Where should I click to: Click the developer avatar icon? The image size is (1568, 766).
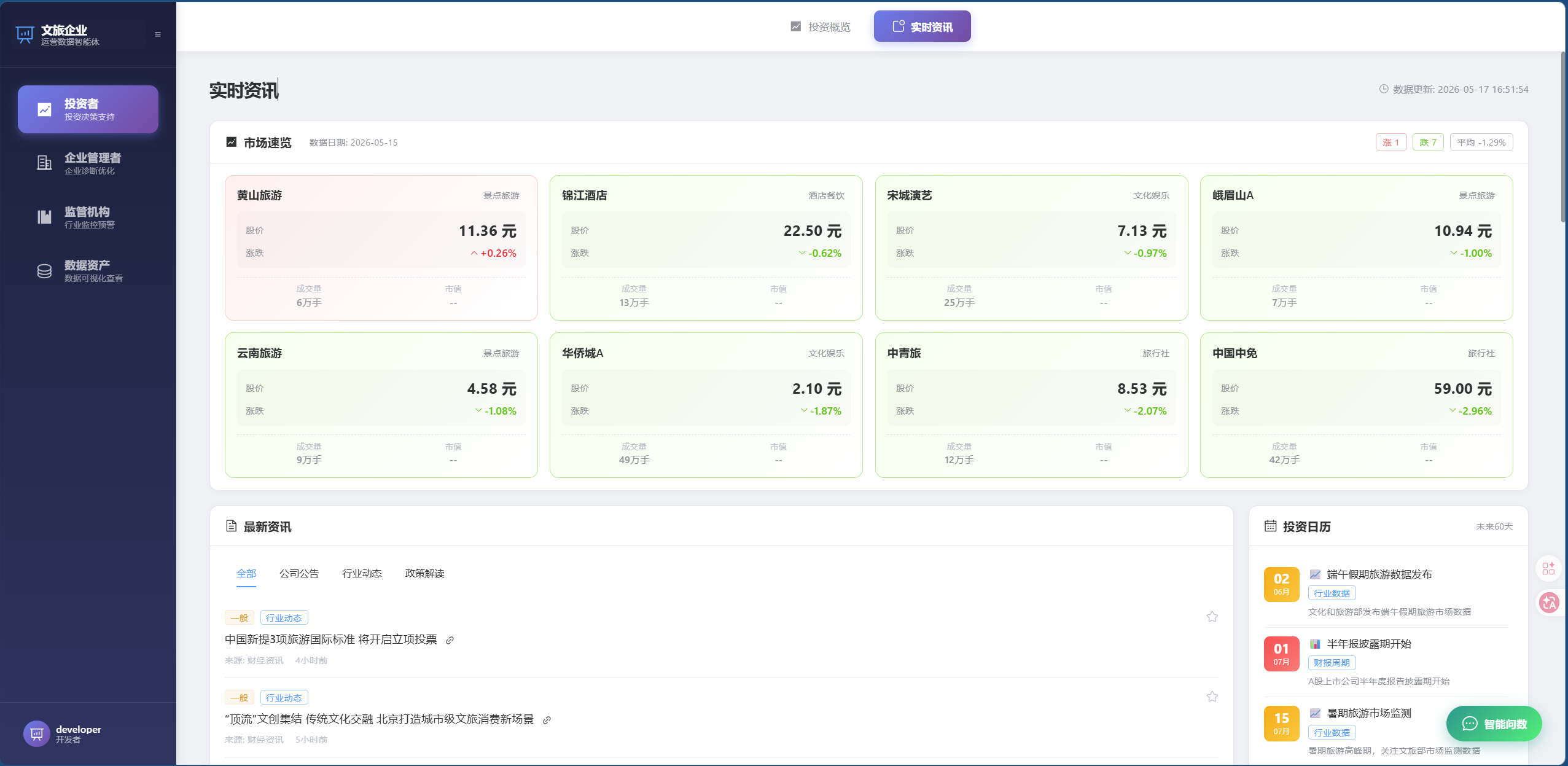36,733
